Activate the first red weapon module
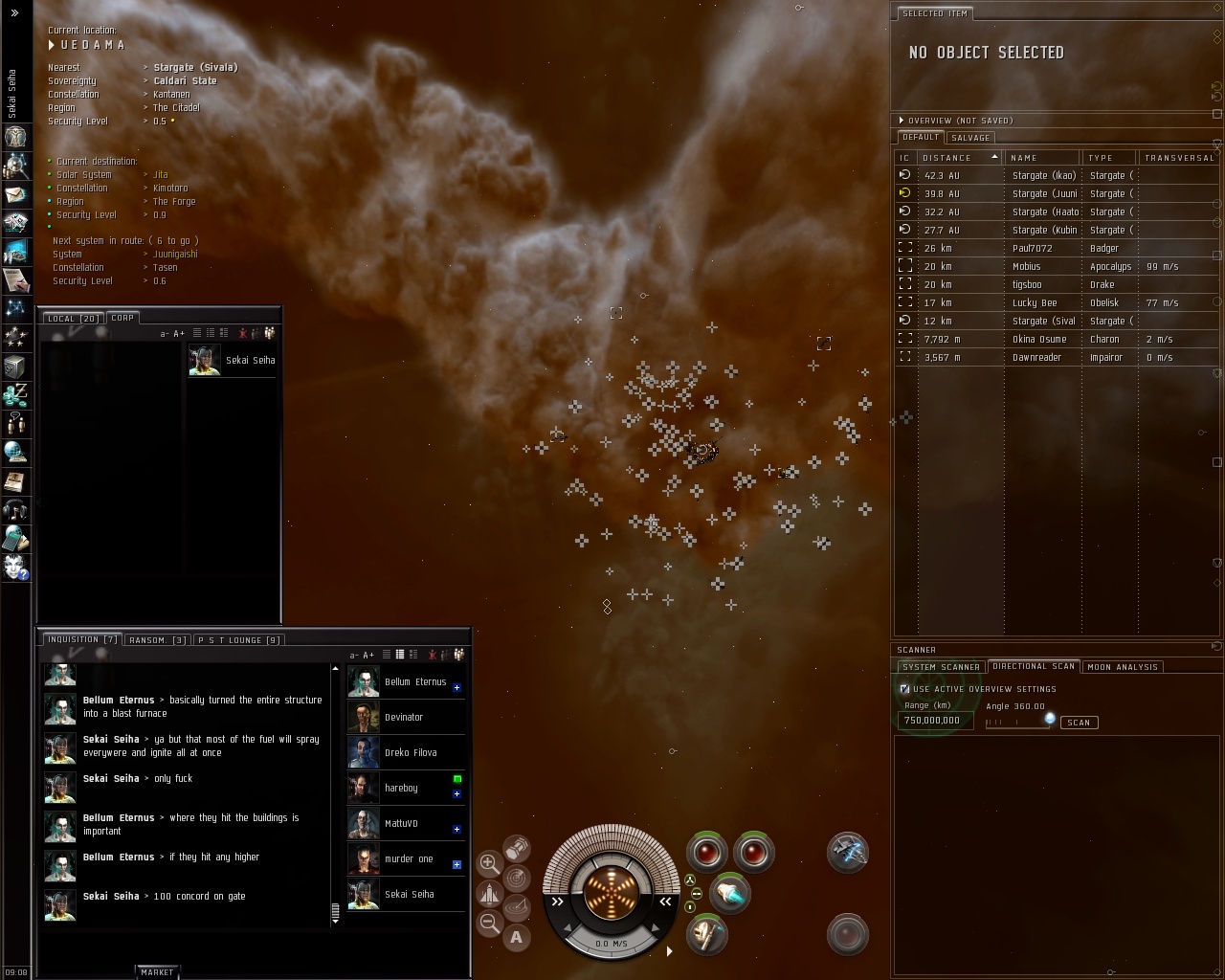The image size is (1225, 980). 707,853
